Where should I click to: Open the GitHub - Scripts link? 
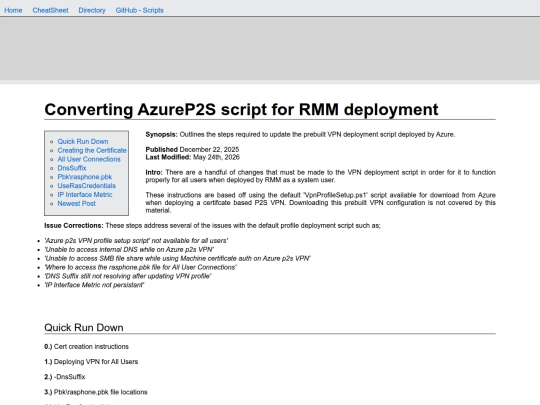pos(139,10)
